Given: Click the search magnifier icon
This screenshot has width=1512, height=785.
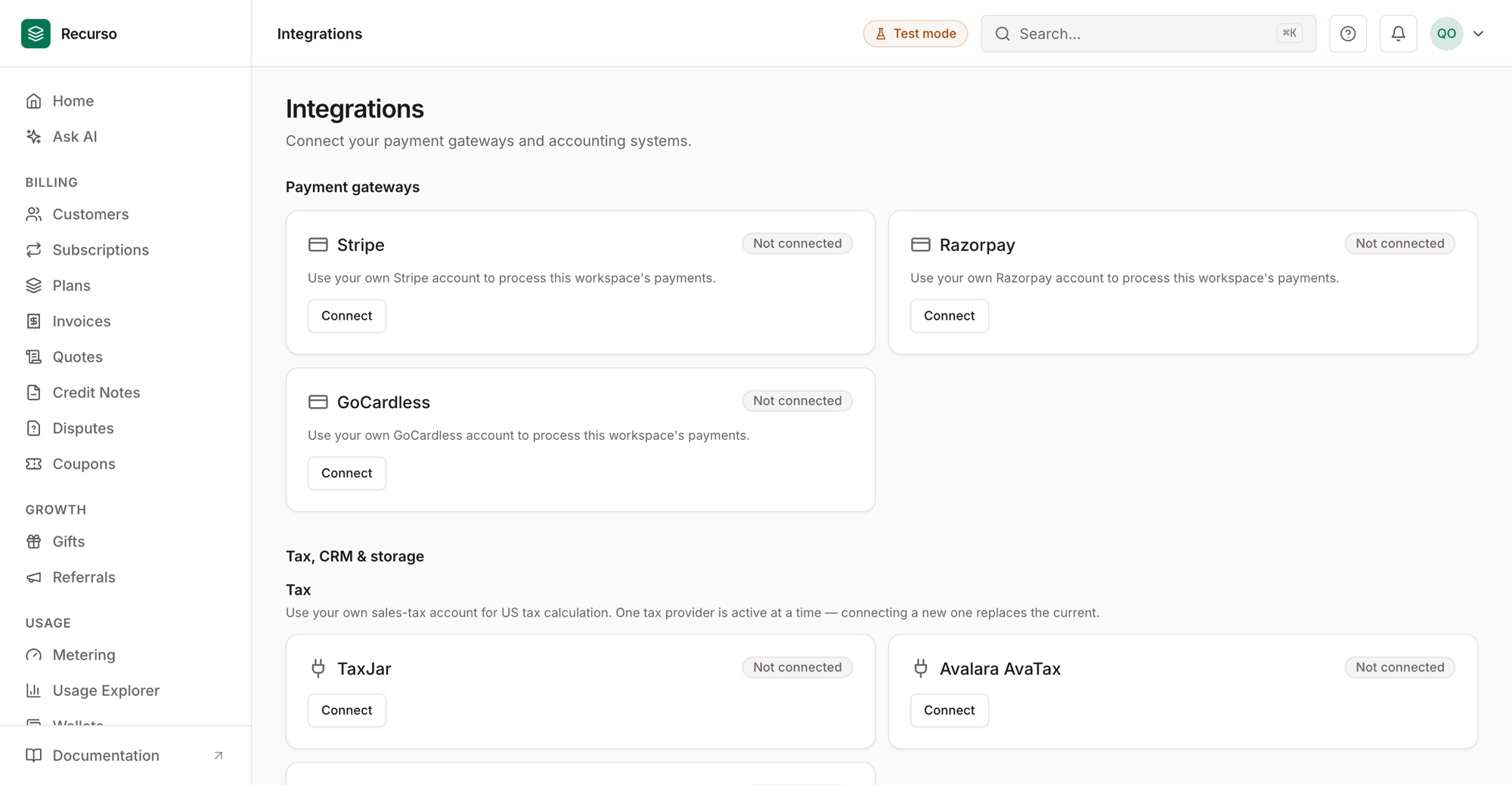Looking at the screenshot, I should coord(1002,33).
